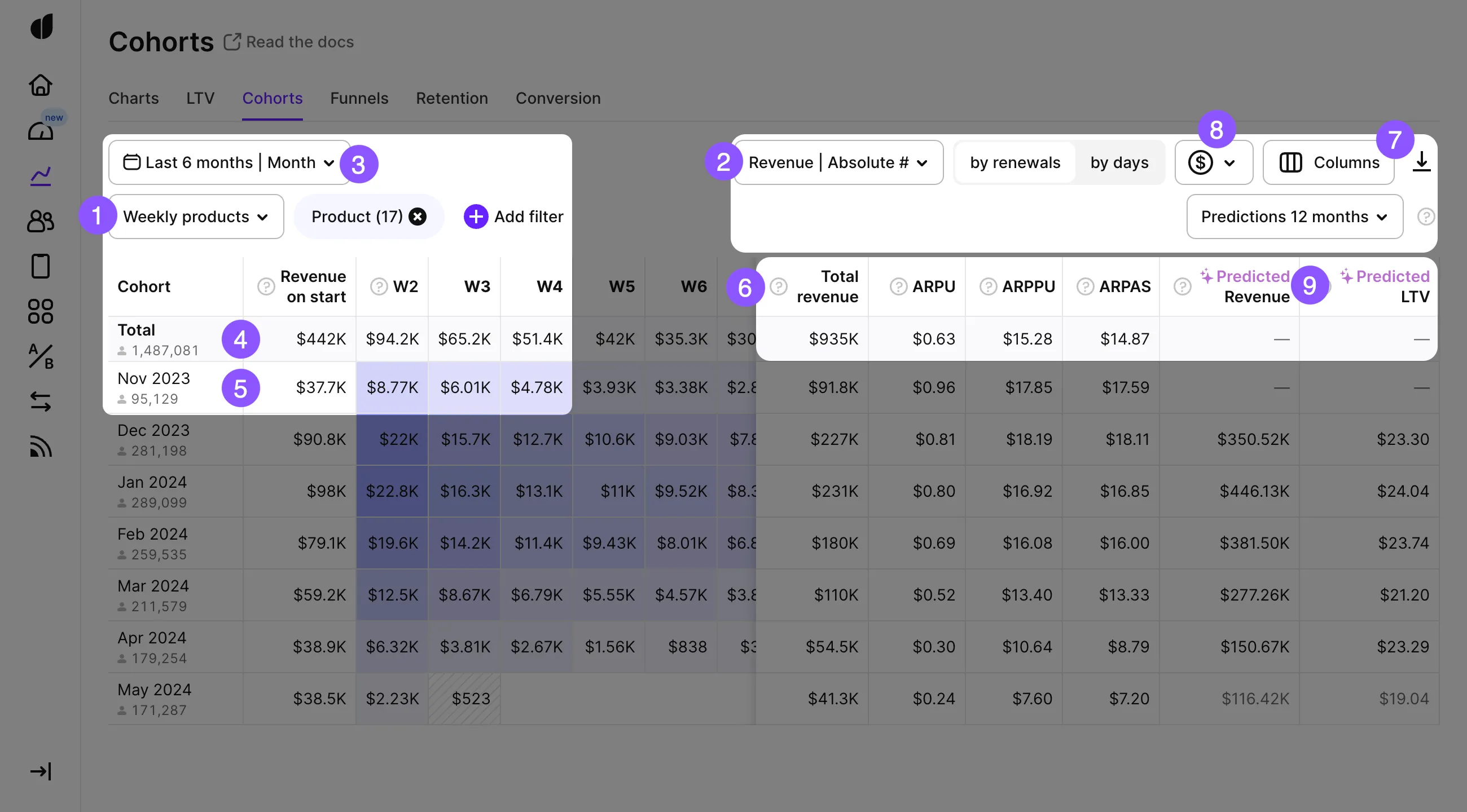This screenshot has width=1467, height=812.
Task: Remove the Product (17) filter
Action: pos(418,217)
